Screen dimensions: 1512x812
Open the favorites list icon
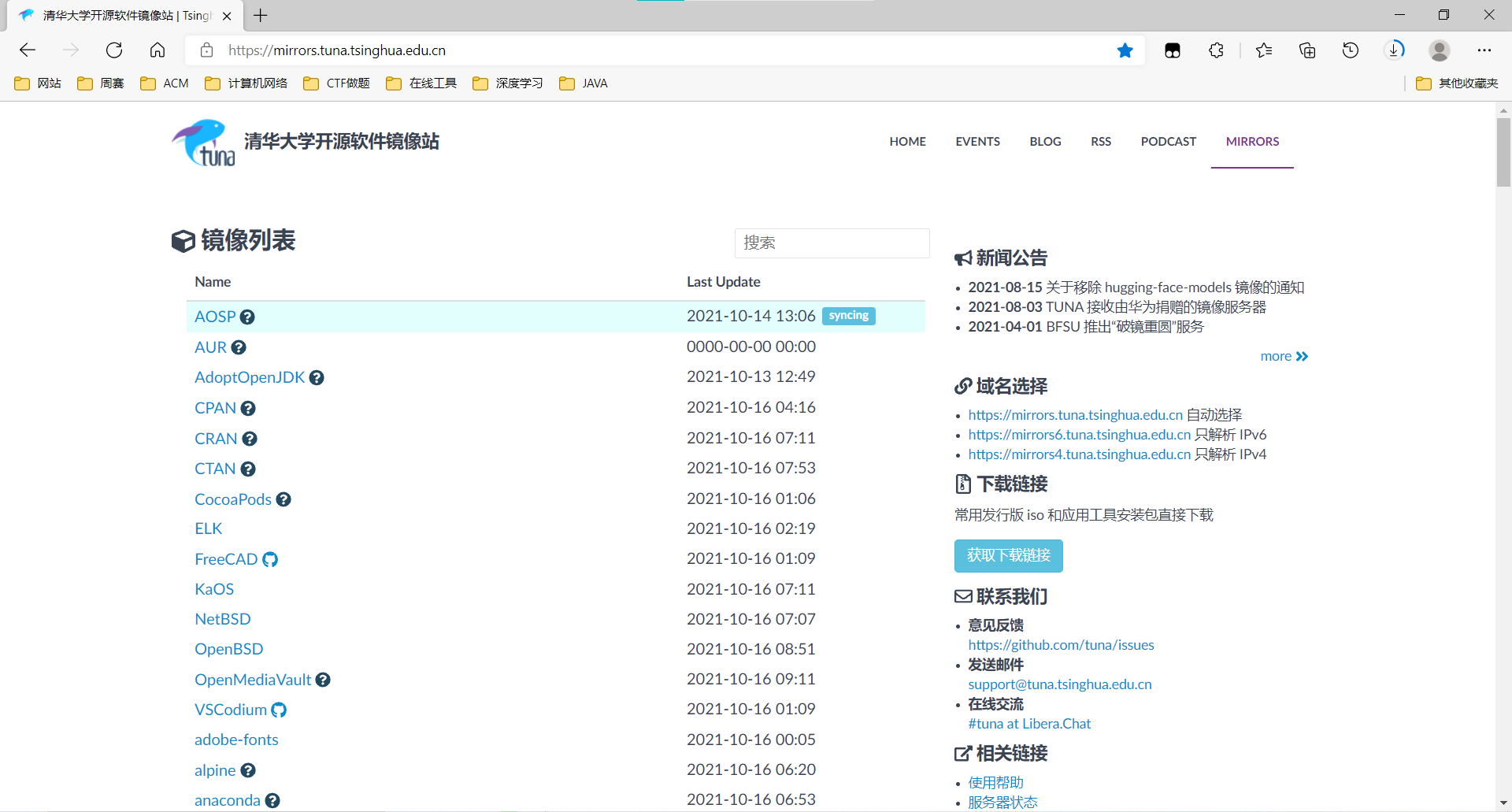(x=1264, y=50)
